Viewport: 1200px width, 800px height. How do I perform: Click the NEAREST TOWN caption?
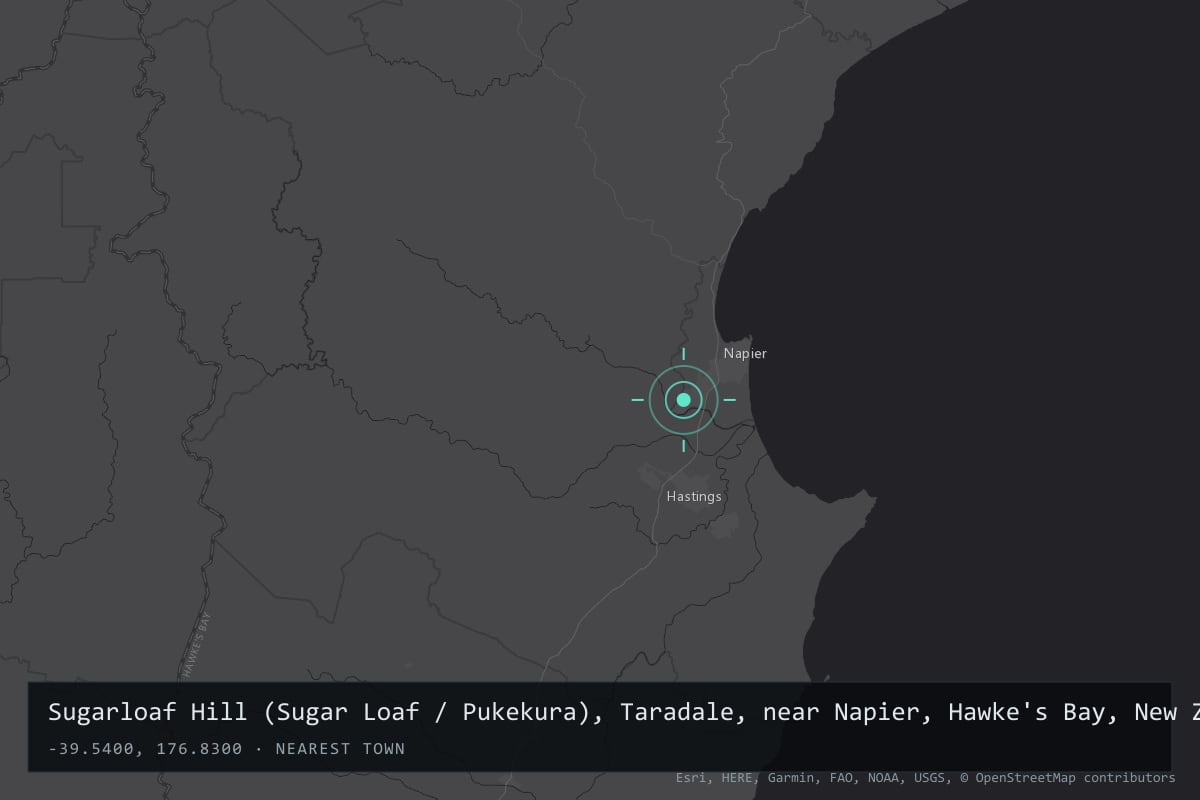(340, 749)
